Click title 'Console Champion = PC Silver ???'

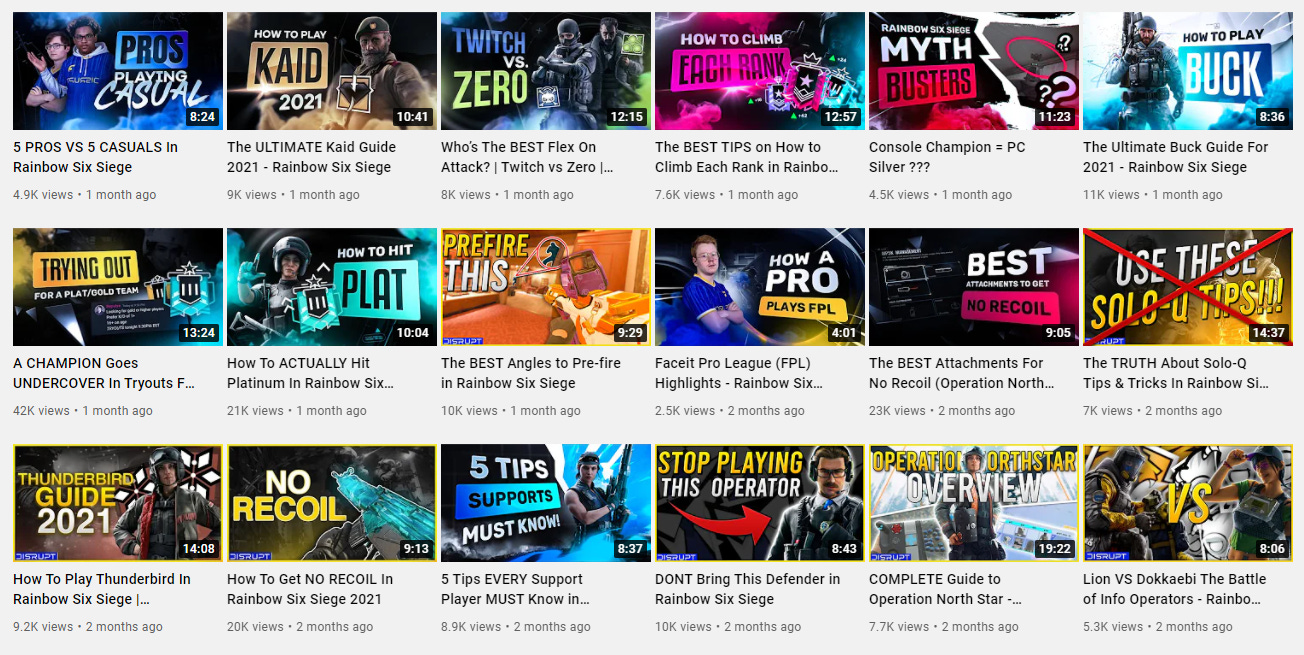[947, 157]
